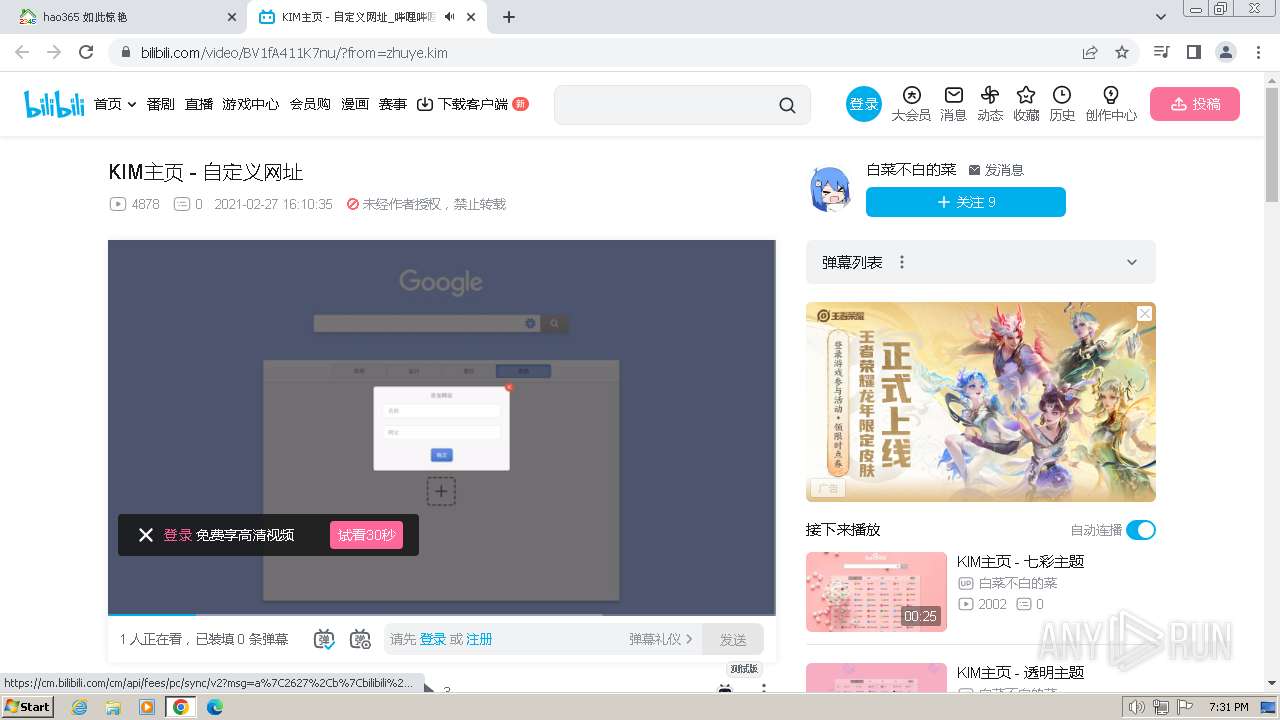Expand the 弹幕列表 chevron
1280x720 pixels.
1132,262
